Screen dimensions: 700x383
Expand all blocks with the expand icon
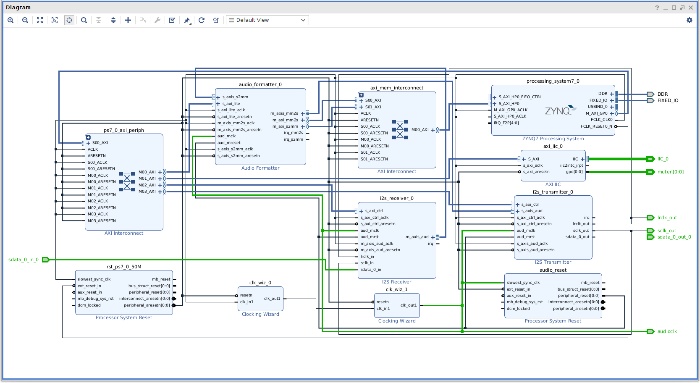click(113, 20)
